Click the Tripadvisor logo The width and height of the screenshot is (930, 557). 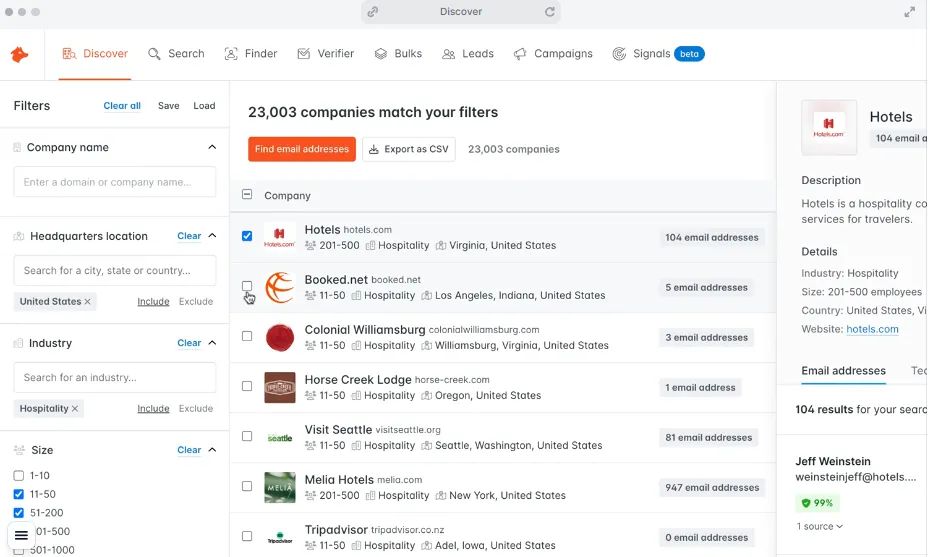coord(279,537)
